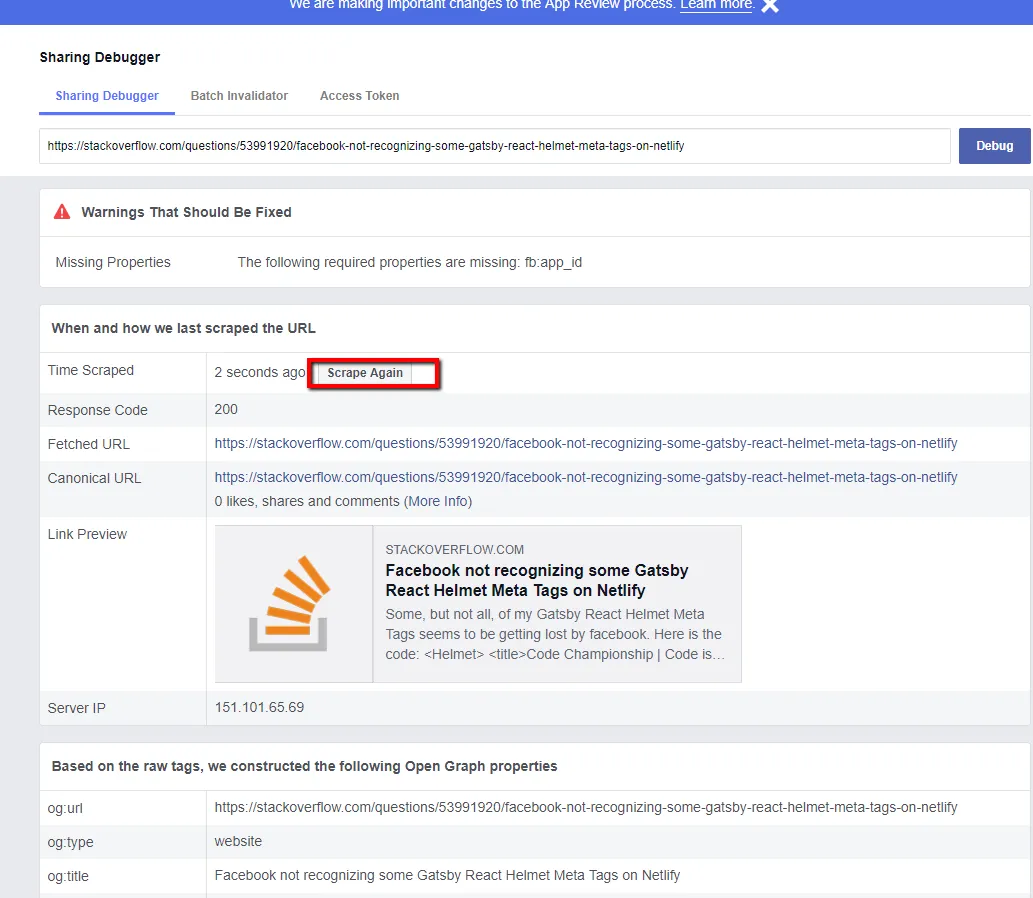Dismiss the App Review banner with the X

pyautogui.click(x=769, y=5)
